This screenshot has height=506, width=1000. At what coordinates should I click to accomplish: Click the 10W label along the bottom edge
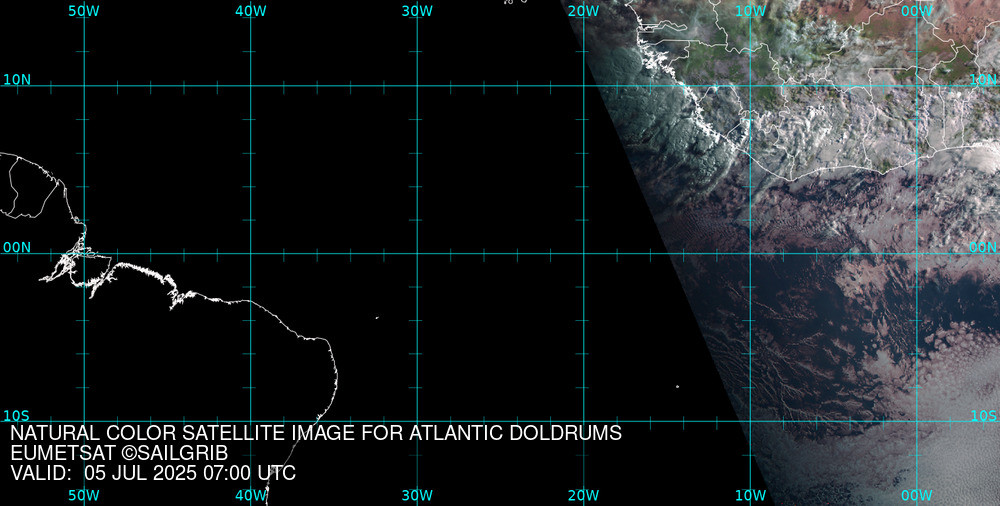click(751, 495)
